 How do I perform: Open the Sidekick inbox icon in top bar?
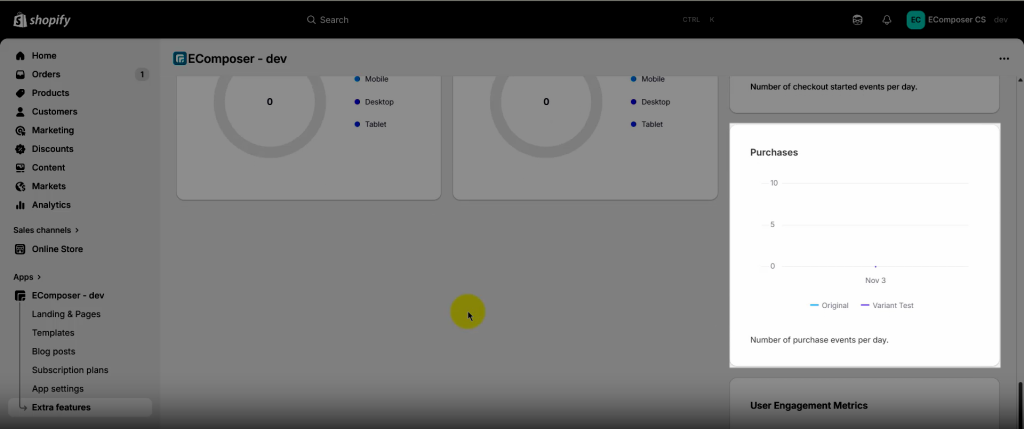[x=857, y=20]
